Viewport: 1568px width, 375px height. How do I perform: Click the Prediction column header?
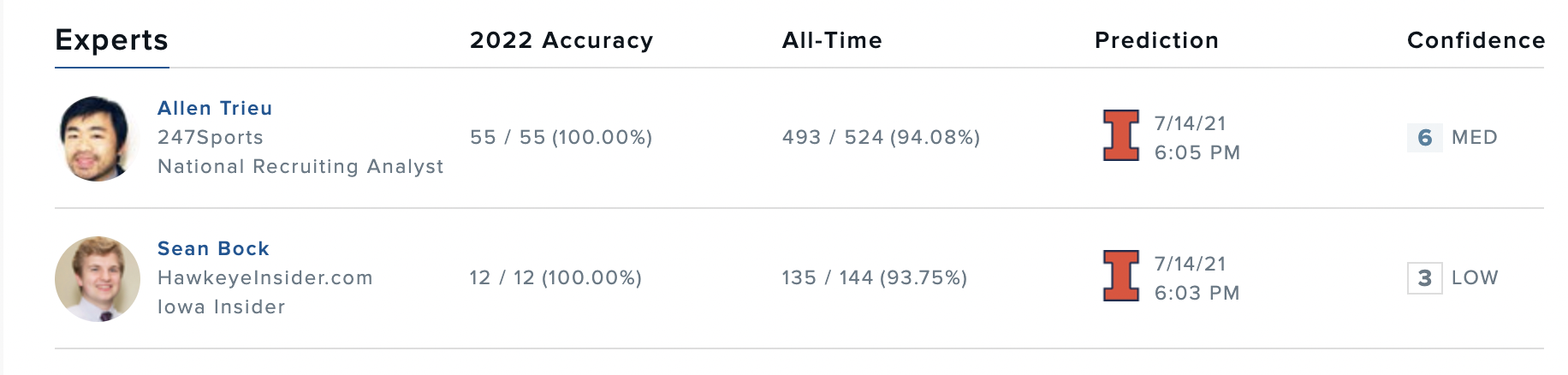click(x=1156, y=40)
